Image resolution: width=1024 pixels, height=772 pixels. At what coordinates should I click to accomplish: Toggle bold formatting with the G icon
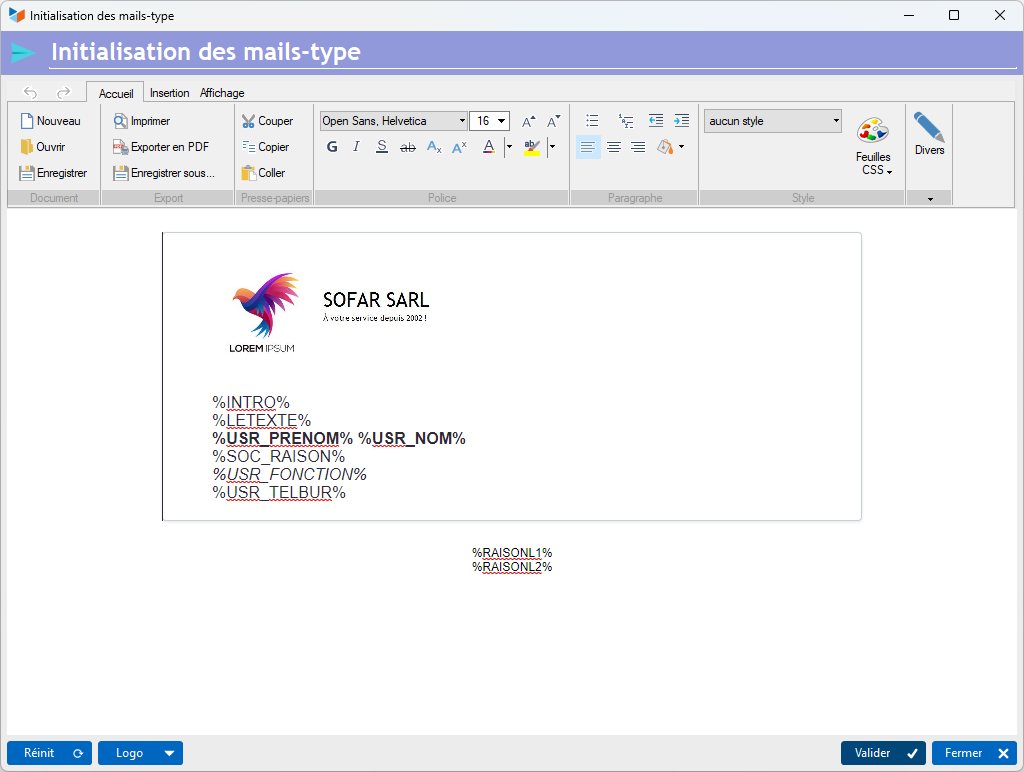[x=332, y=147]
